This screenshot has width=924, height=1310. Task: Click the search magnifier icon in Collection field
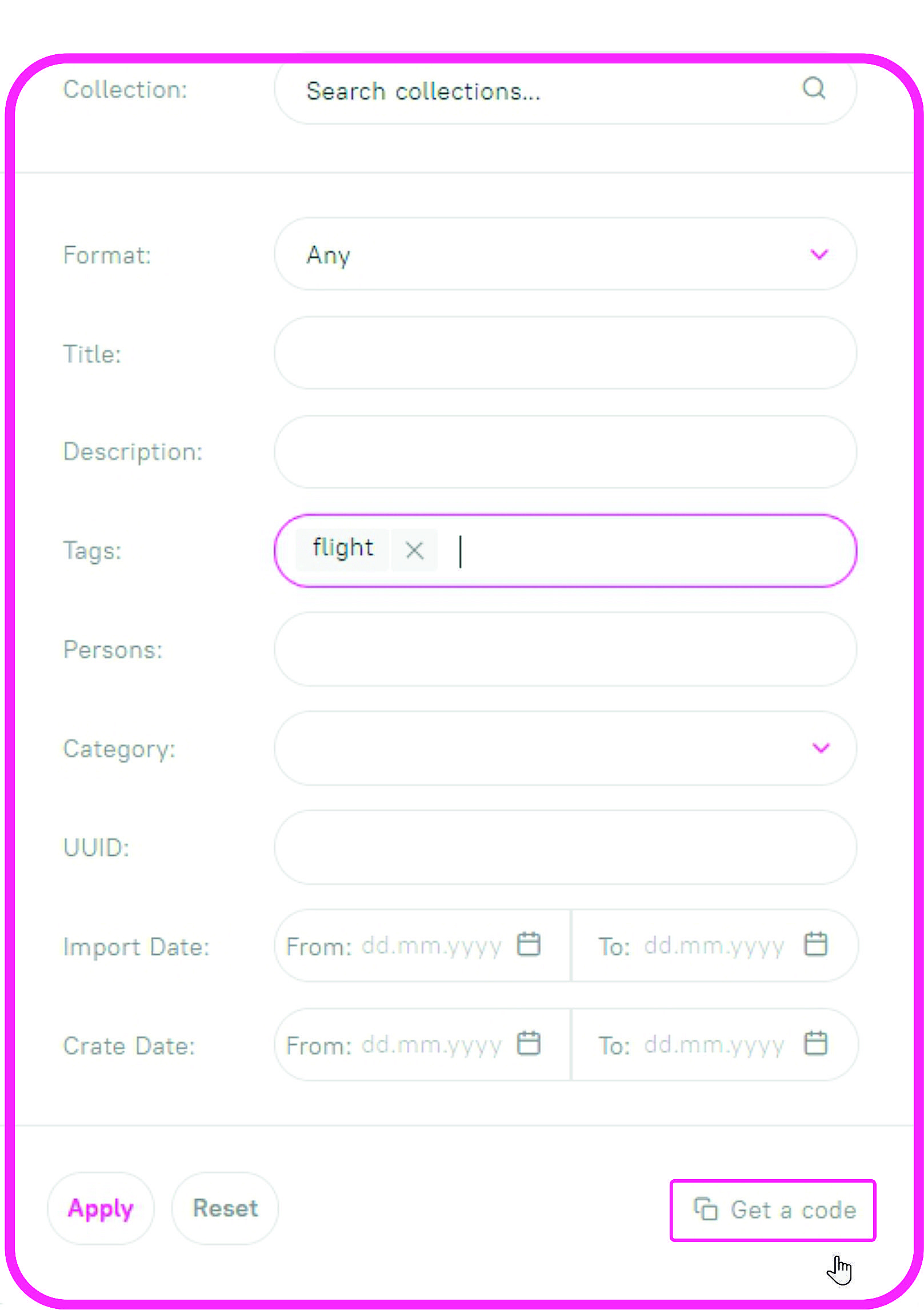tap(814, 89)
